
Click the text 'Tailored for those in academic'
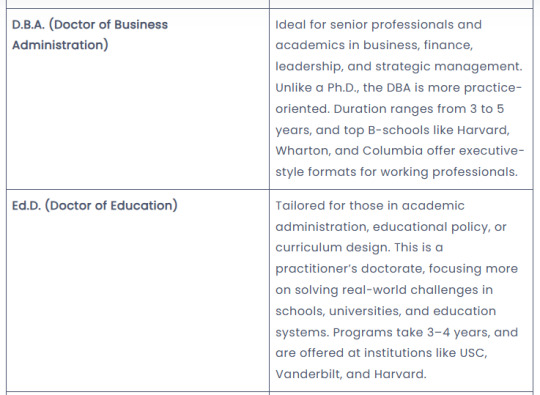(x=370, y=206)
